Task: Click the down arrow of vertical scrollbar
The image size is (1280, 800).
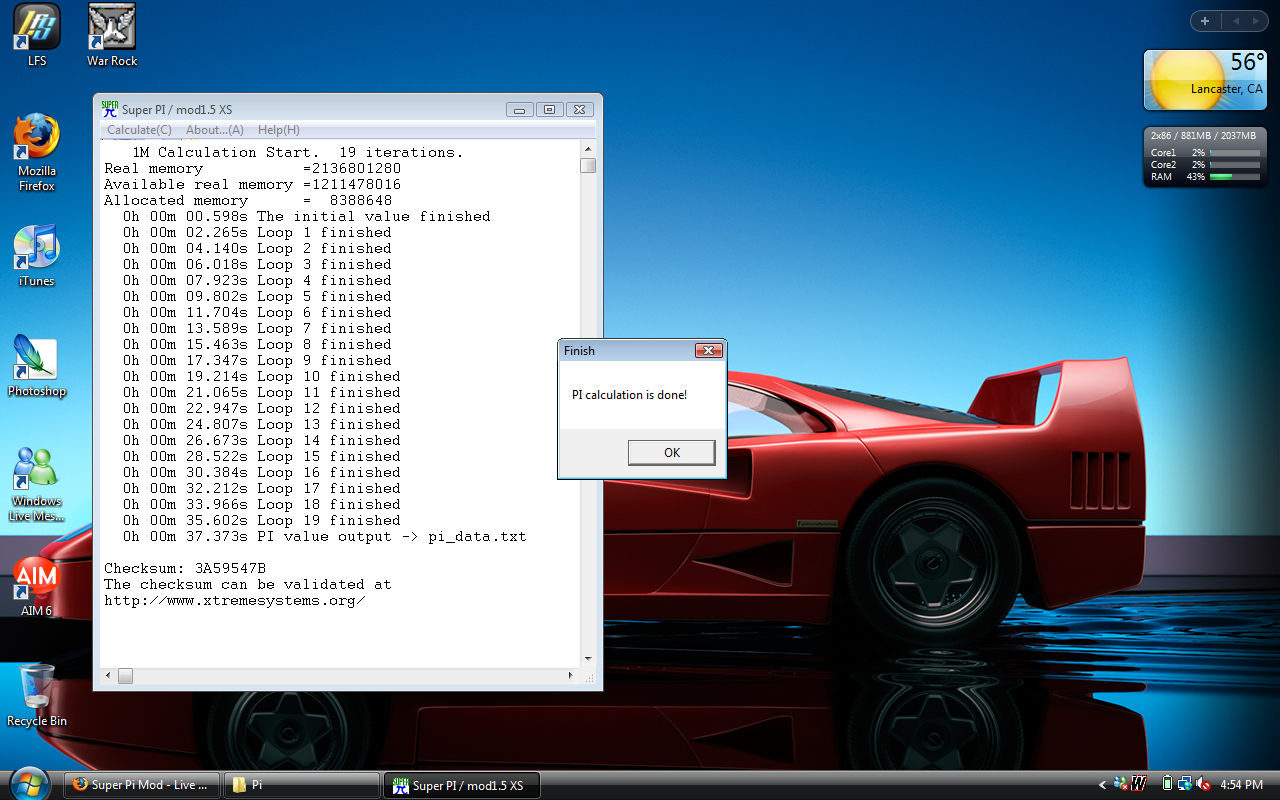Action: pyautogui.click(x=588, y=658)
